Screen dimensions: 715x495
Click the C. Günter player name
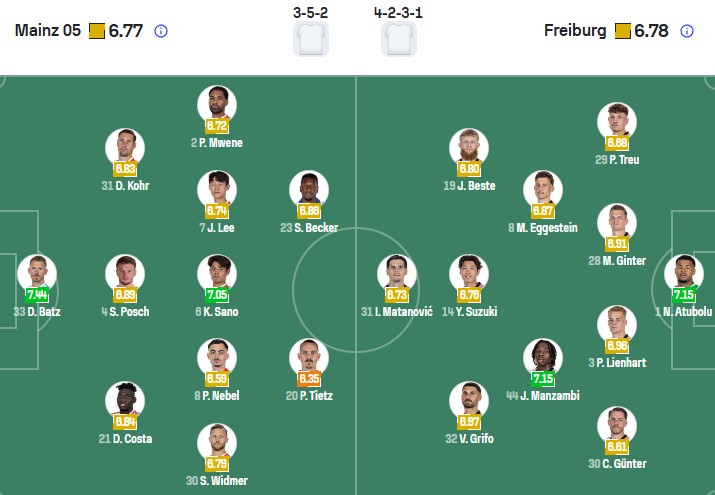coord(617,464)
